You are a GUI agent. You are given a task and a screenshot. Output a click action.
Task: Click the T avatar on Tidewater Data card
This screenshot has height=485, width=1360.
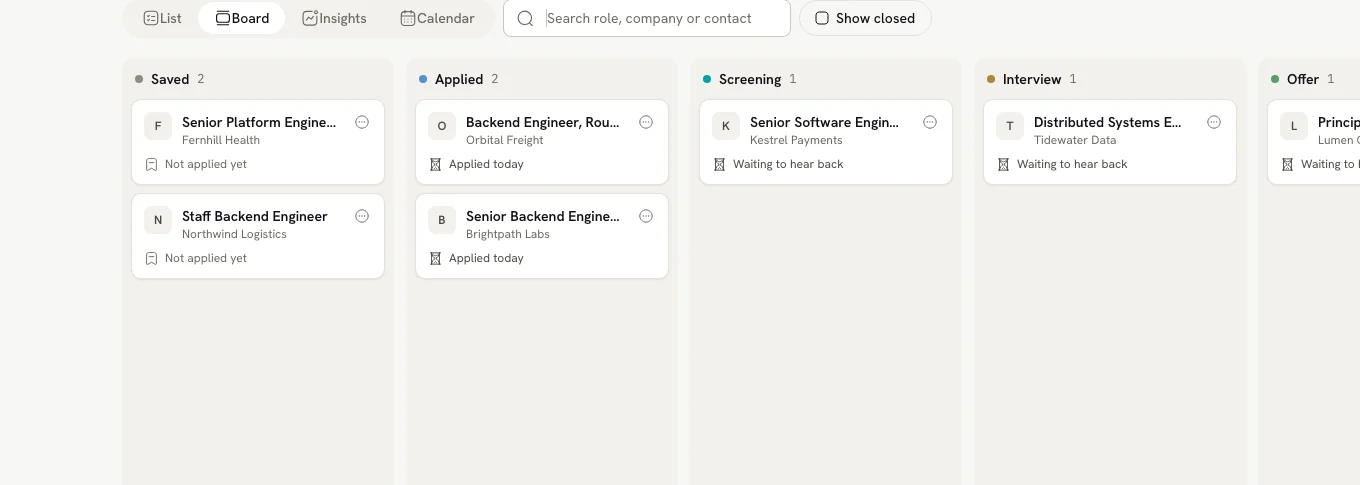pyautogui.click(x=1010, y=126)
